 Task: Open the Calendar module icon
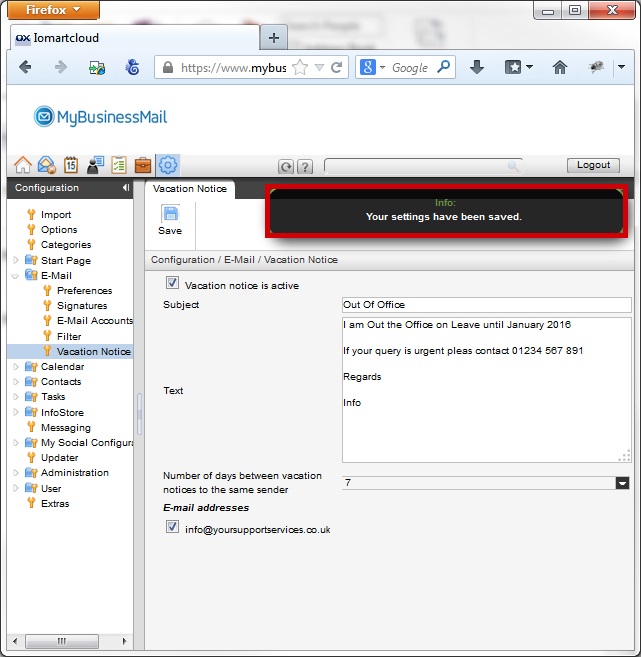pos(71,166)
